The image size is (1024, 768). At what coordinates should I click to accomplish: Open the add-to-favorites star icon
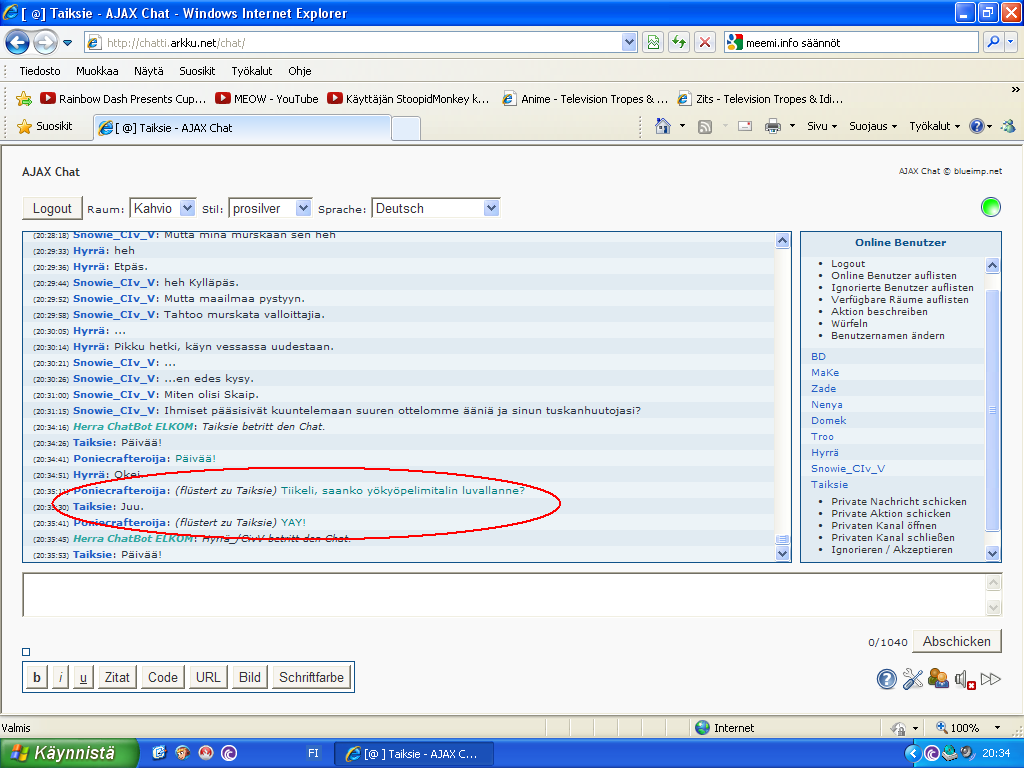[x=24, y=99]
